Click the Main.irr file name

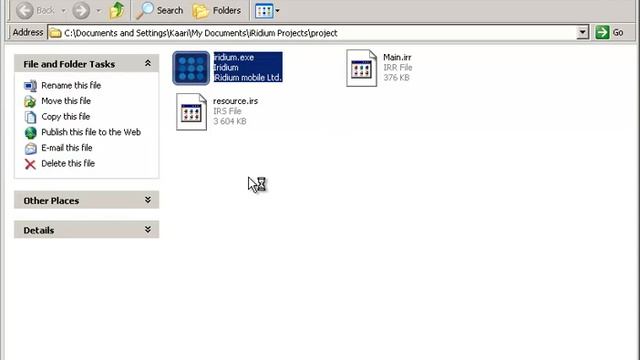pos(397,57)
